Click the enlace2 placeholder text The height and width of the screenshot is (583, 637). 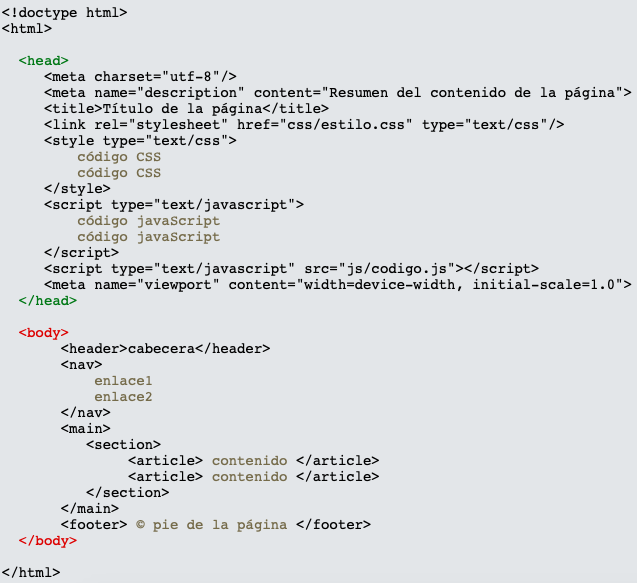click(x=123, y=397)
